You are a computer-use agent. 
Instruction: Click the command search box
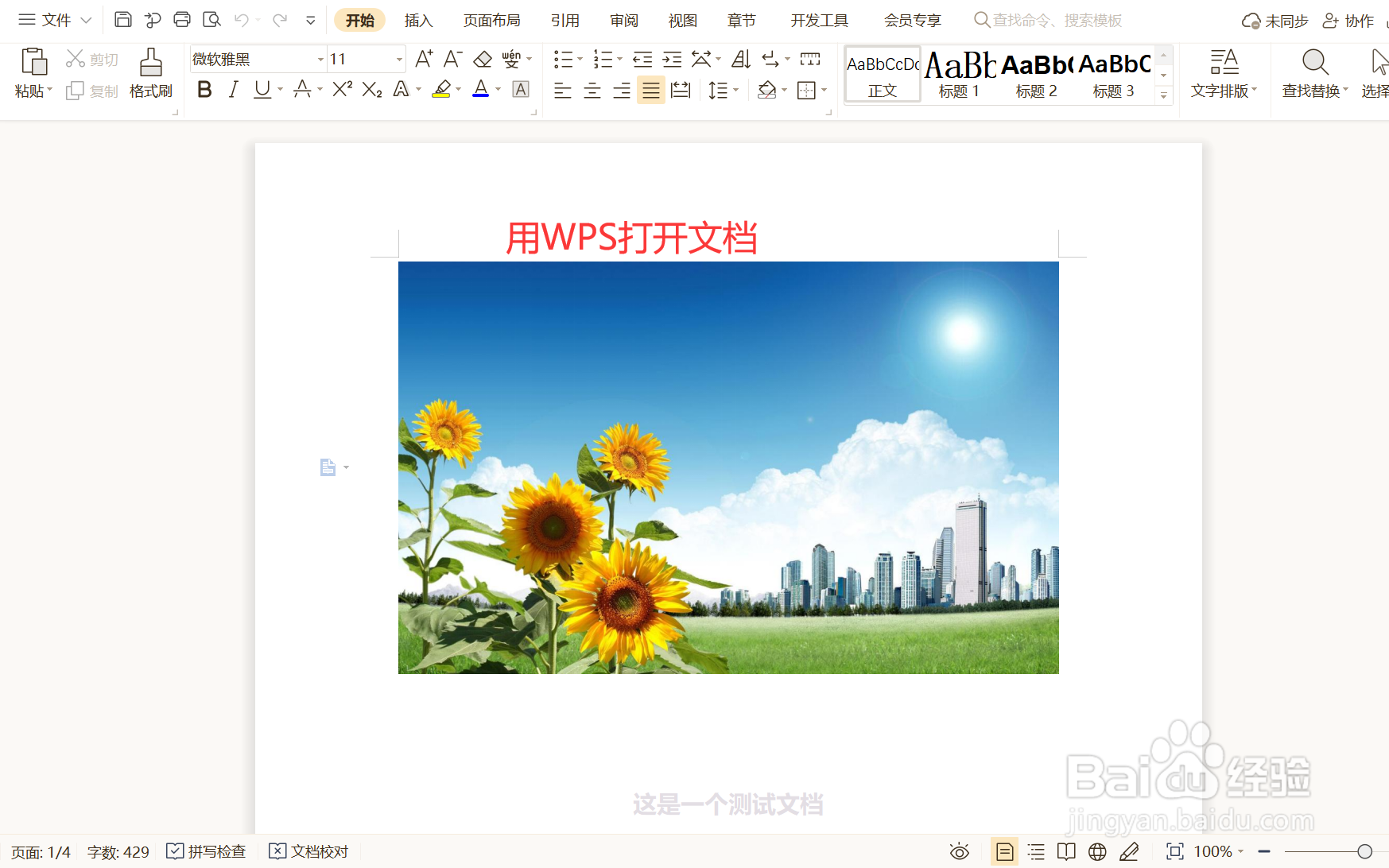[1048, 20]
